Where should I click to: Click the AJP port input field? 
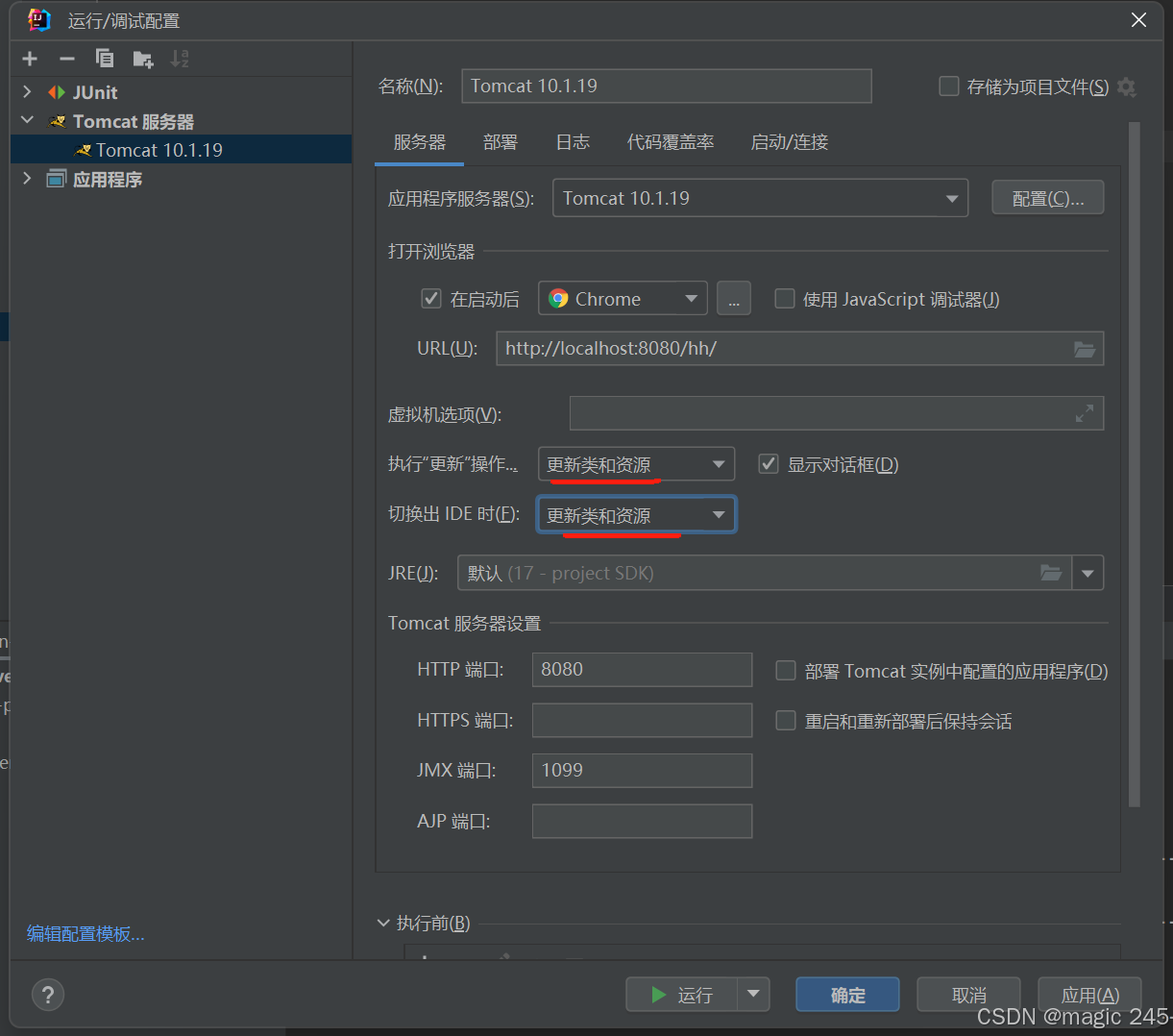click(x=642, y=821)
